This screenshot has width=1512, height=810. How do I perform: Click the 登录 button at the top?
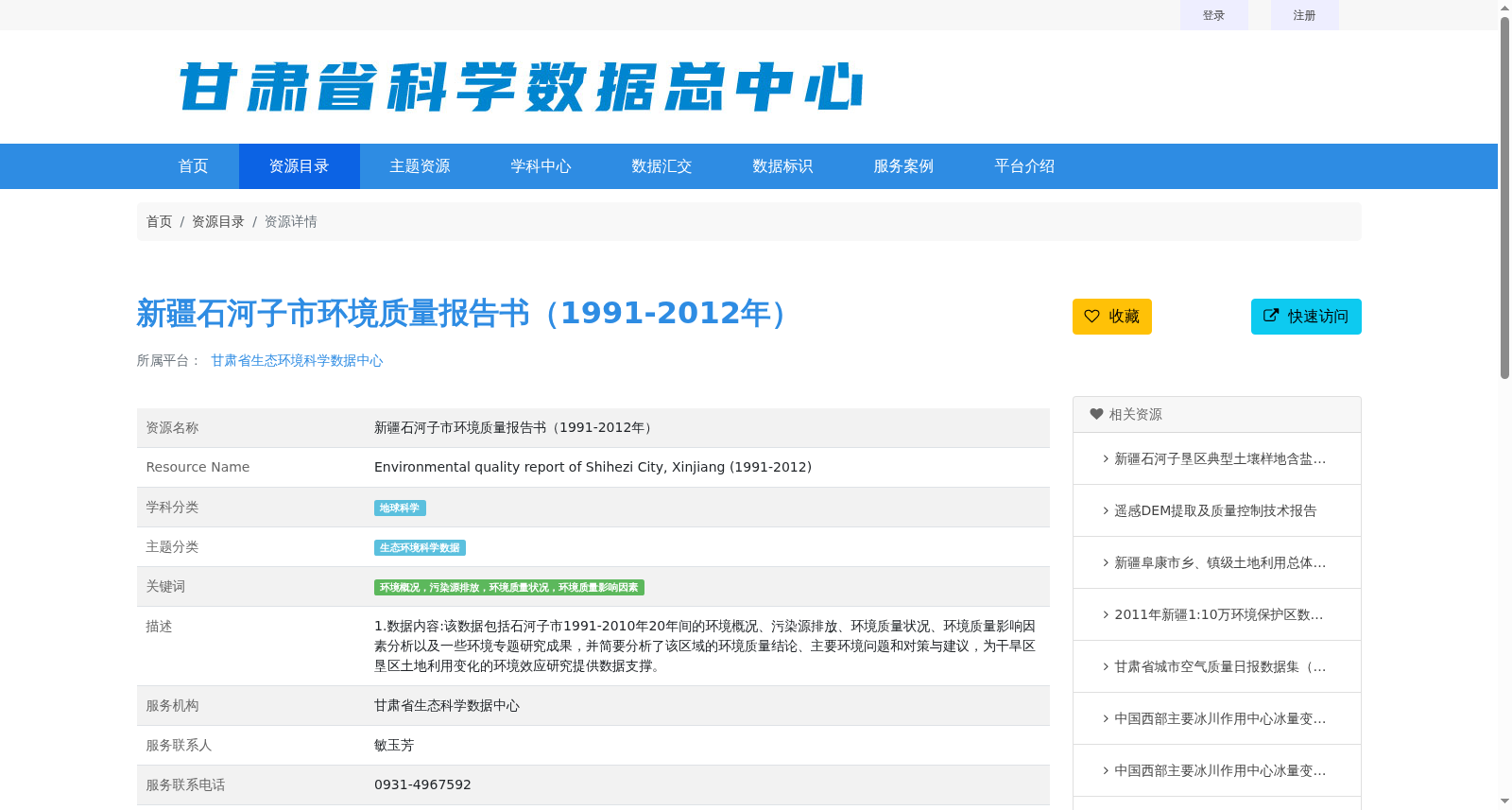point(1214,15)
